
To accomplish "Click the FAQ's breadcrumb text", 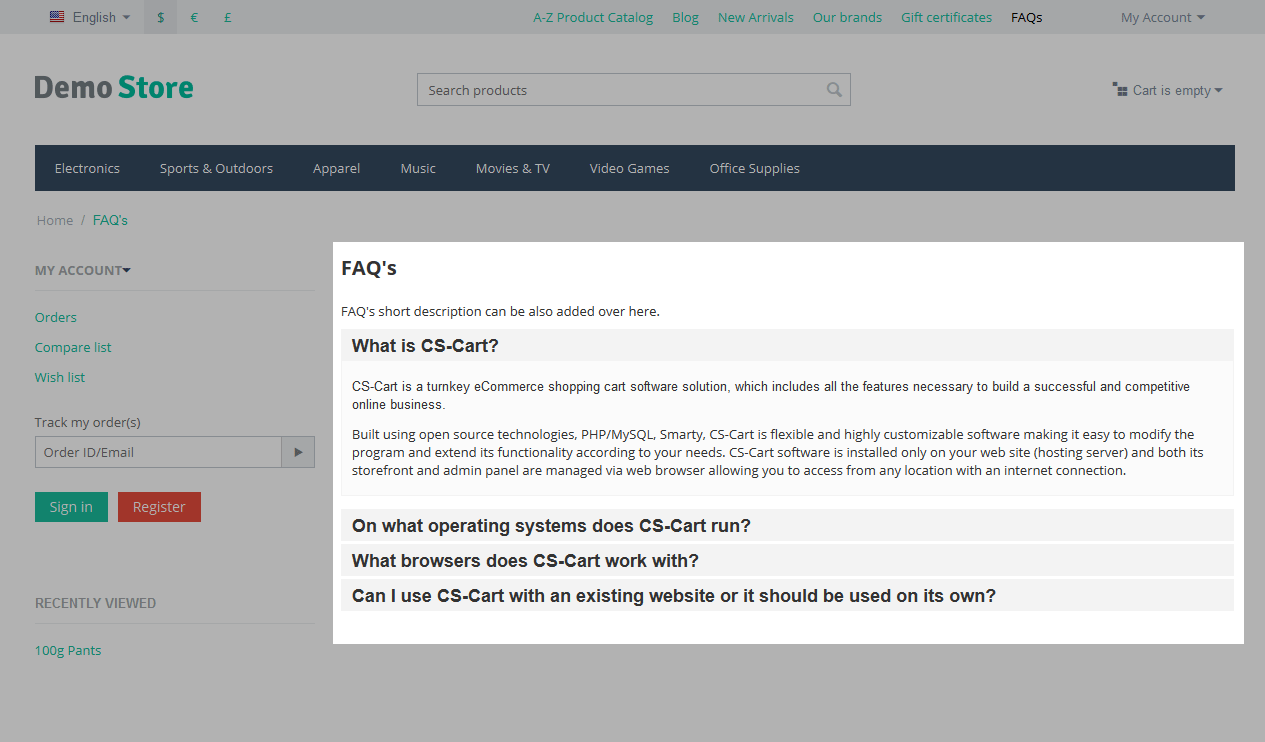I will (x=110, y=220).
